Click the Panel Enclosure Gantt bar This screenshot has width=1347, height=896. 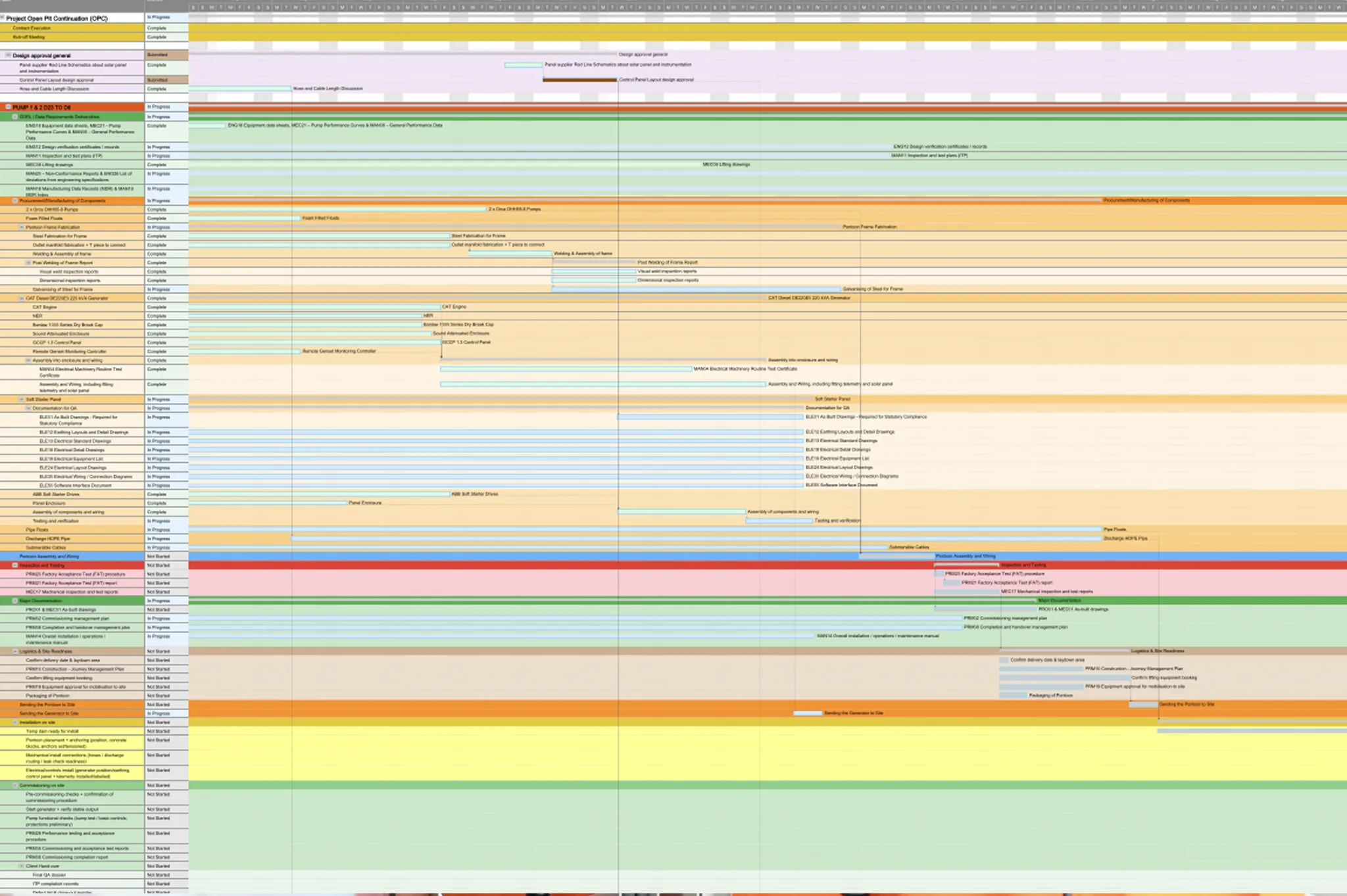[268, 503]
